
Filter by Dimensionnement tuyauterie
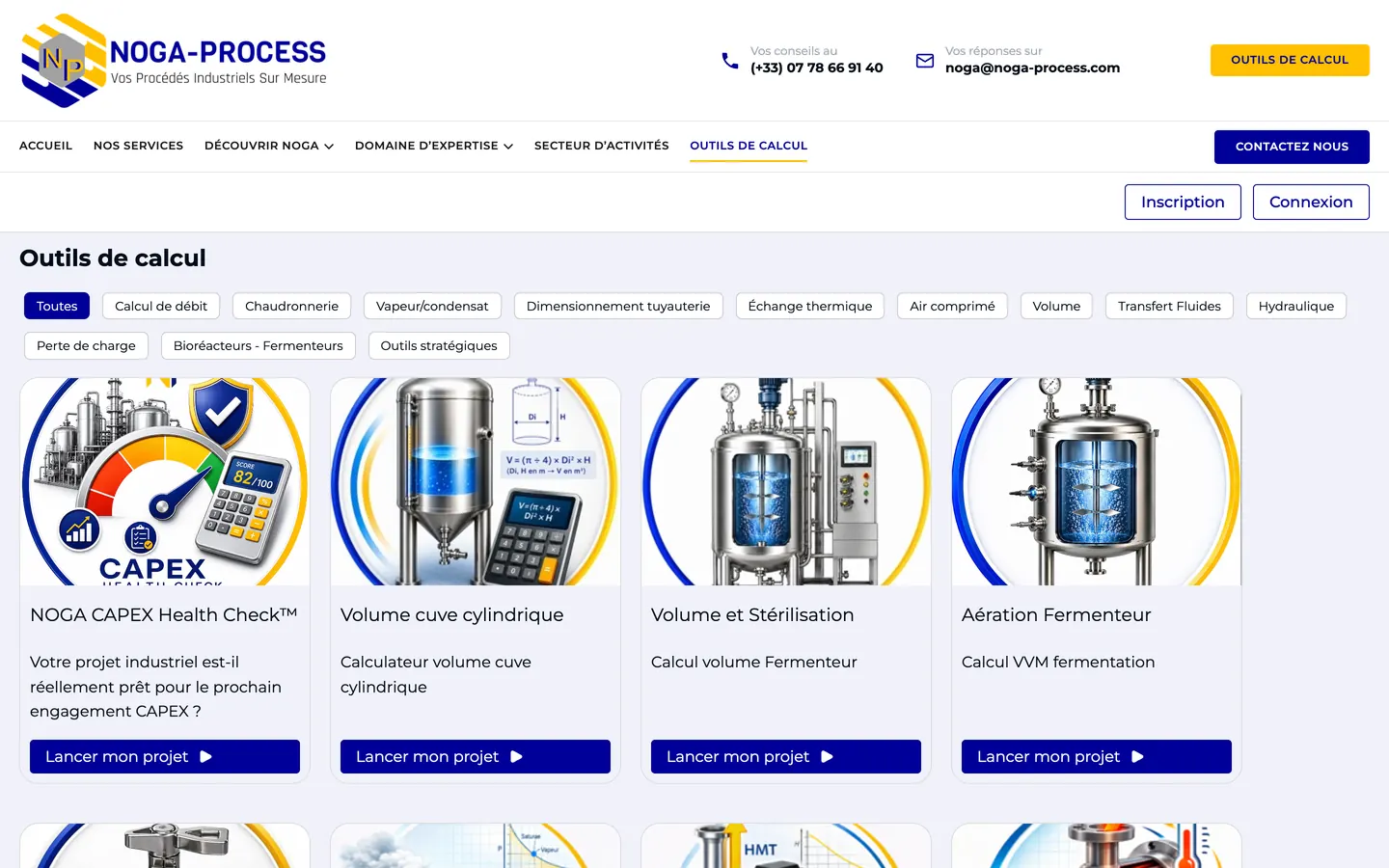click(x=618, y=306)
